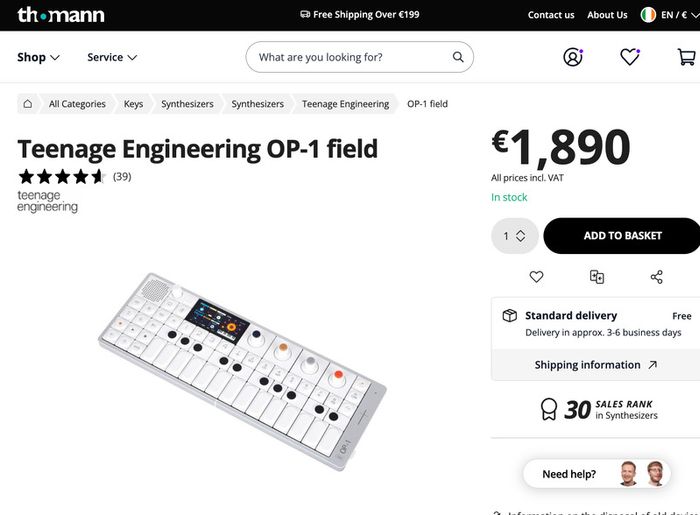Select the Keys breadcrumb
The height and width of the screenshot is (515, 700).
coord(133,104)
